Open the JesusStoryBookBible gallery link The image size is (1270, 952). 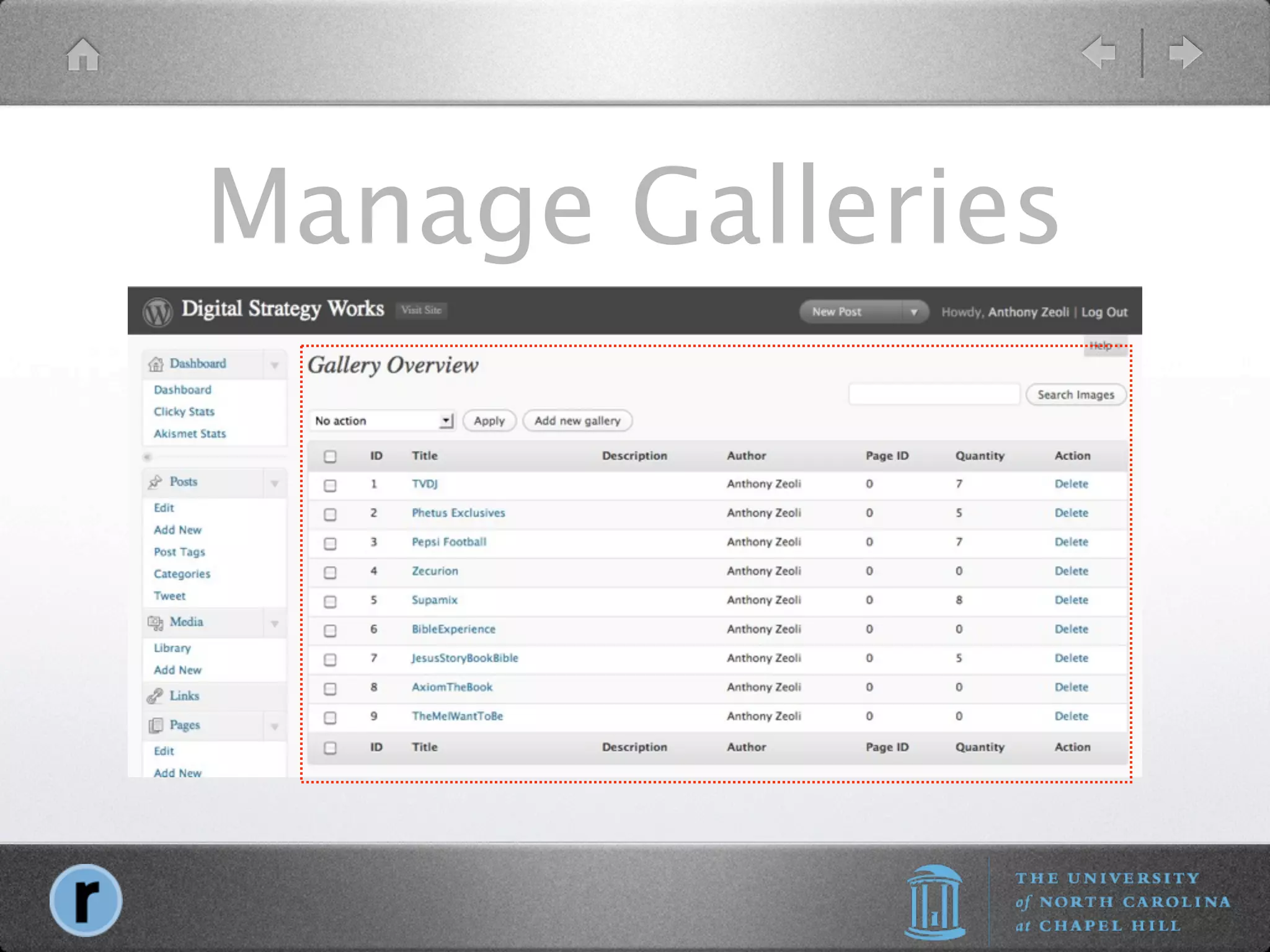464,658
